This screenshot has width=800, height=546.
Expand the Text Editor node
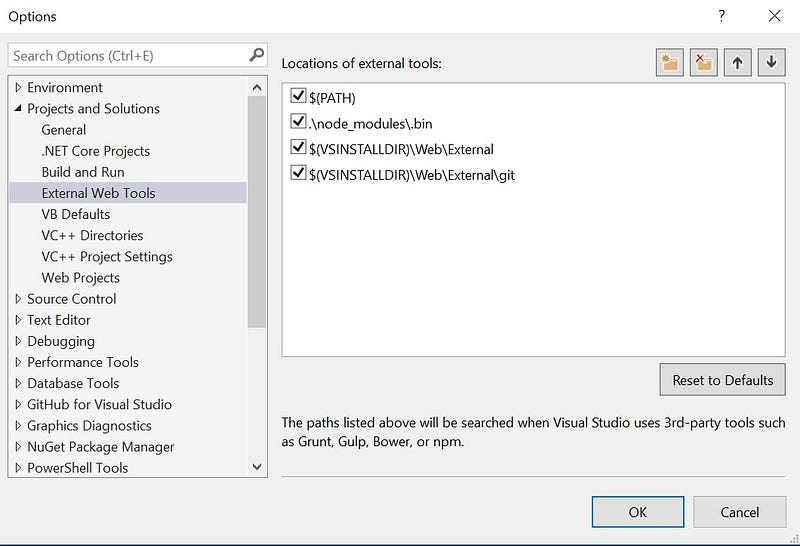(18, 320)
